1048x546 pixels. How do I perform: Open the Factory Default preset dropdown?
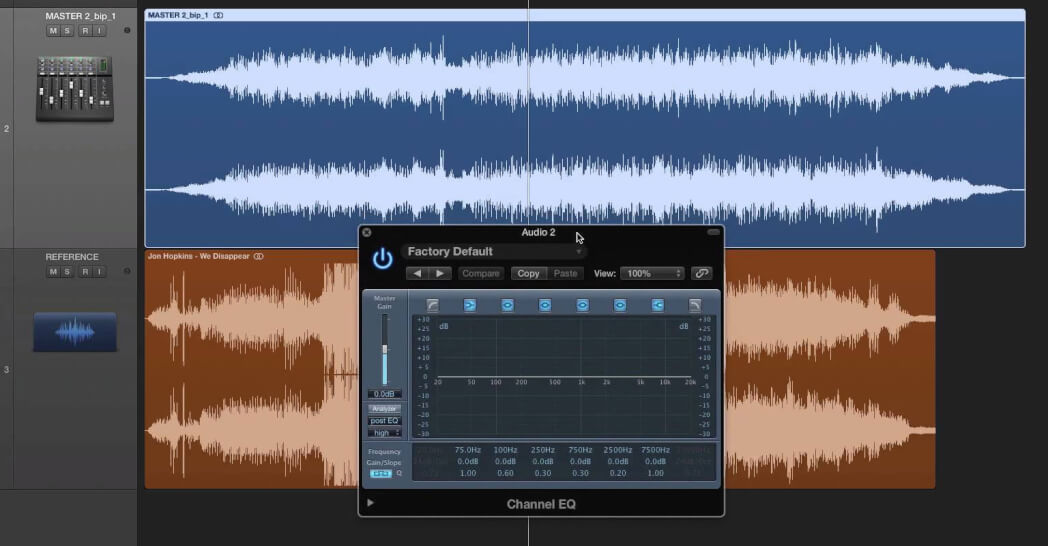(x=494, y=252)
